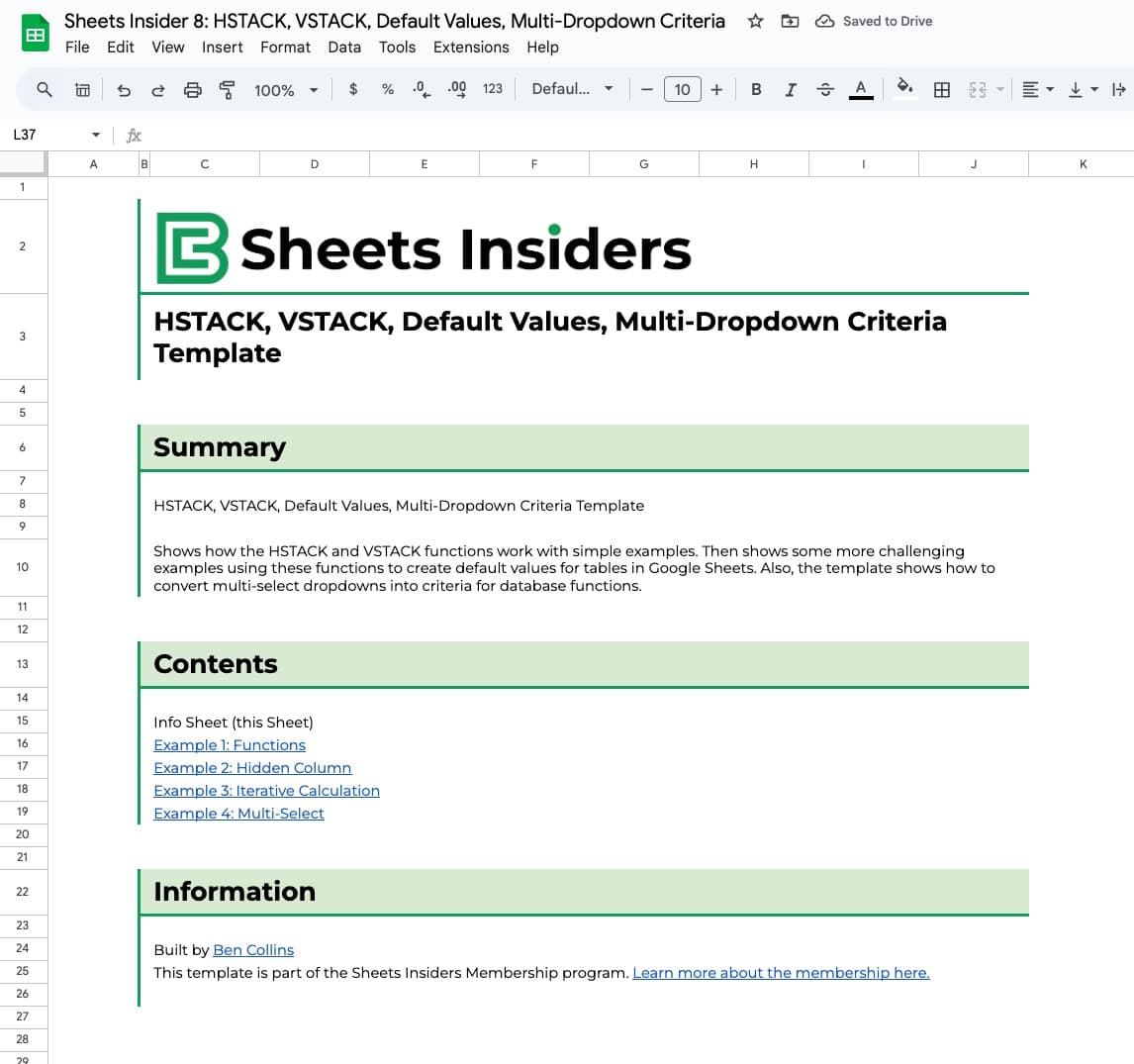The width and height of the screenshot is (1134, 1064).
Task: Open the Extensions menu
Action: (x=470, y=47)
